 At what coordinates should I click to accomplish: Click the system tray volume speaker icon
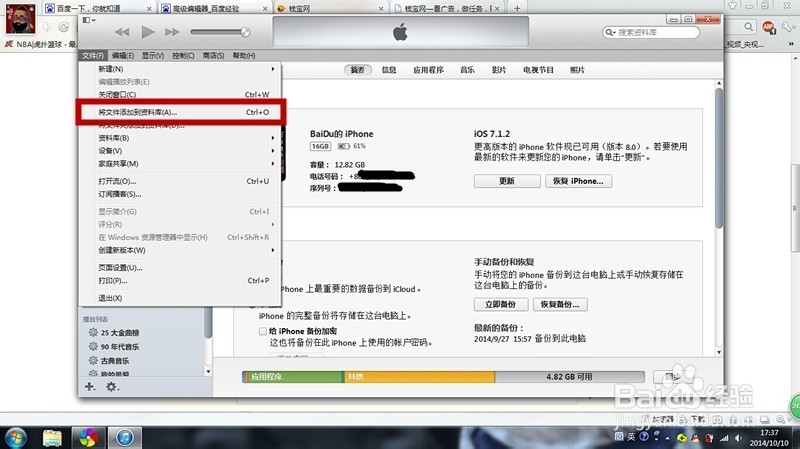point(738,438)
